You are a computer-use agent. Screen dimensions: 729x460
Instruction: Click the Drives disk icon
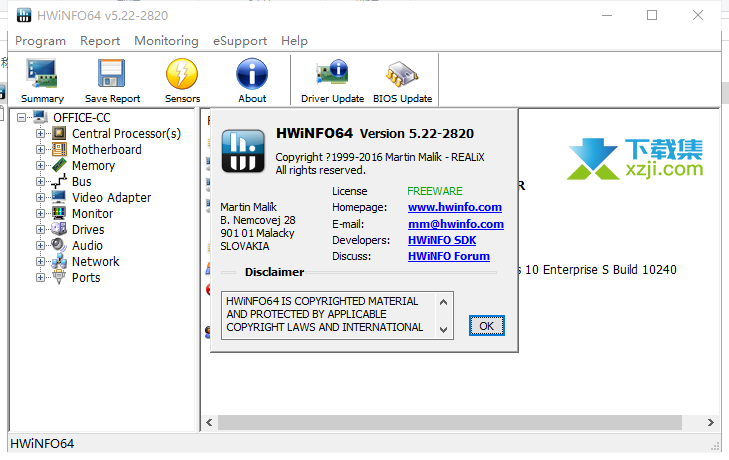59,229
